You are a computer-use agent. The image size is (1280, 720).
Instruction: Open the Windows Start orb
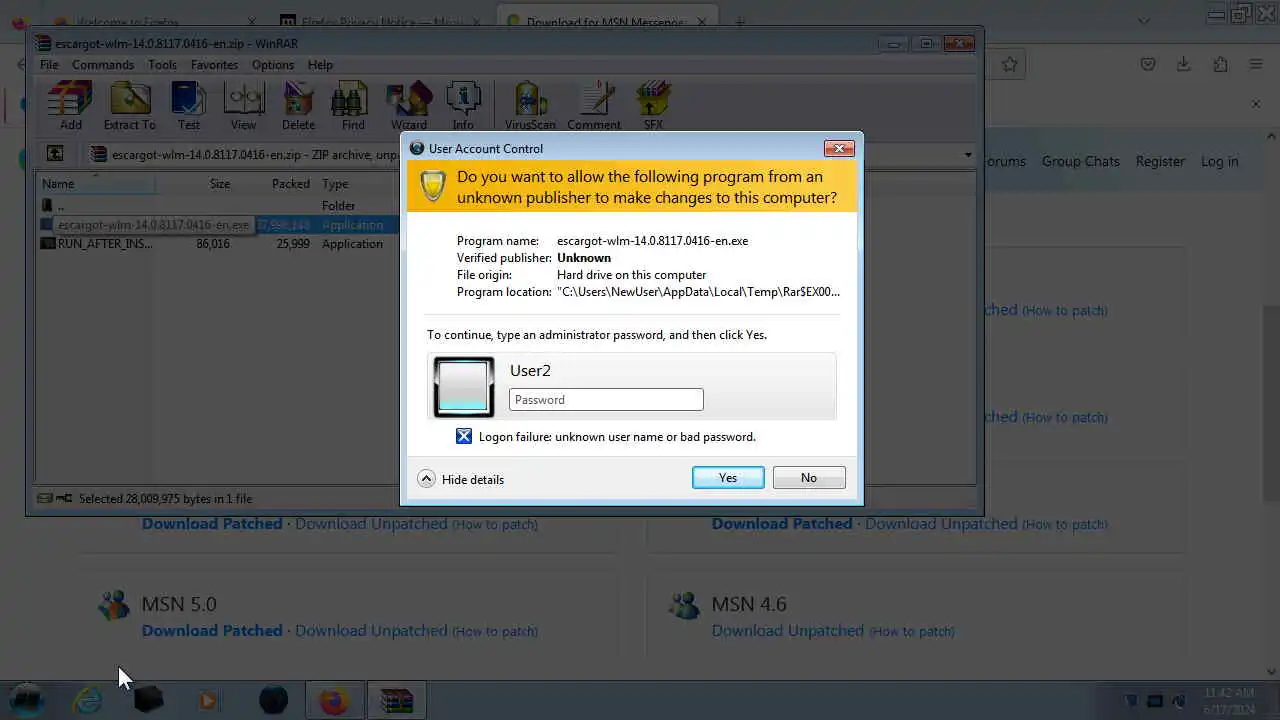[27, 700]
